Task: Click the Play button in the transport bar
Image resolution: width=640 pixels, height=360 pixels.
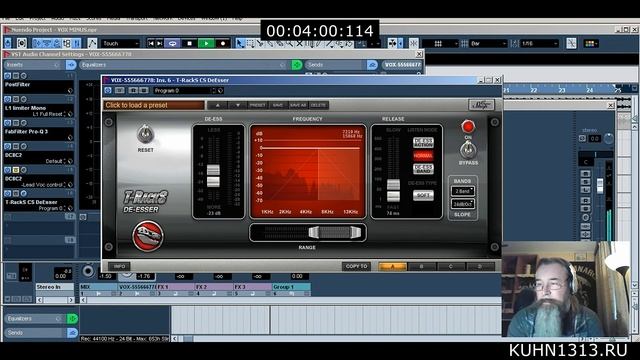Action: [206, 43]
